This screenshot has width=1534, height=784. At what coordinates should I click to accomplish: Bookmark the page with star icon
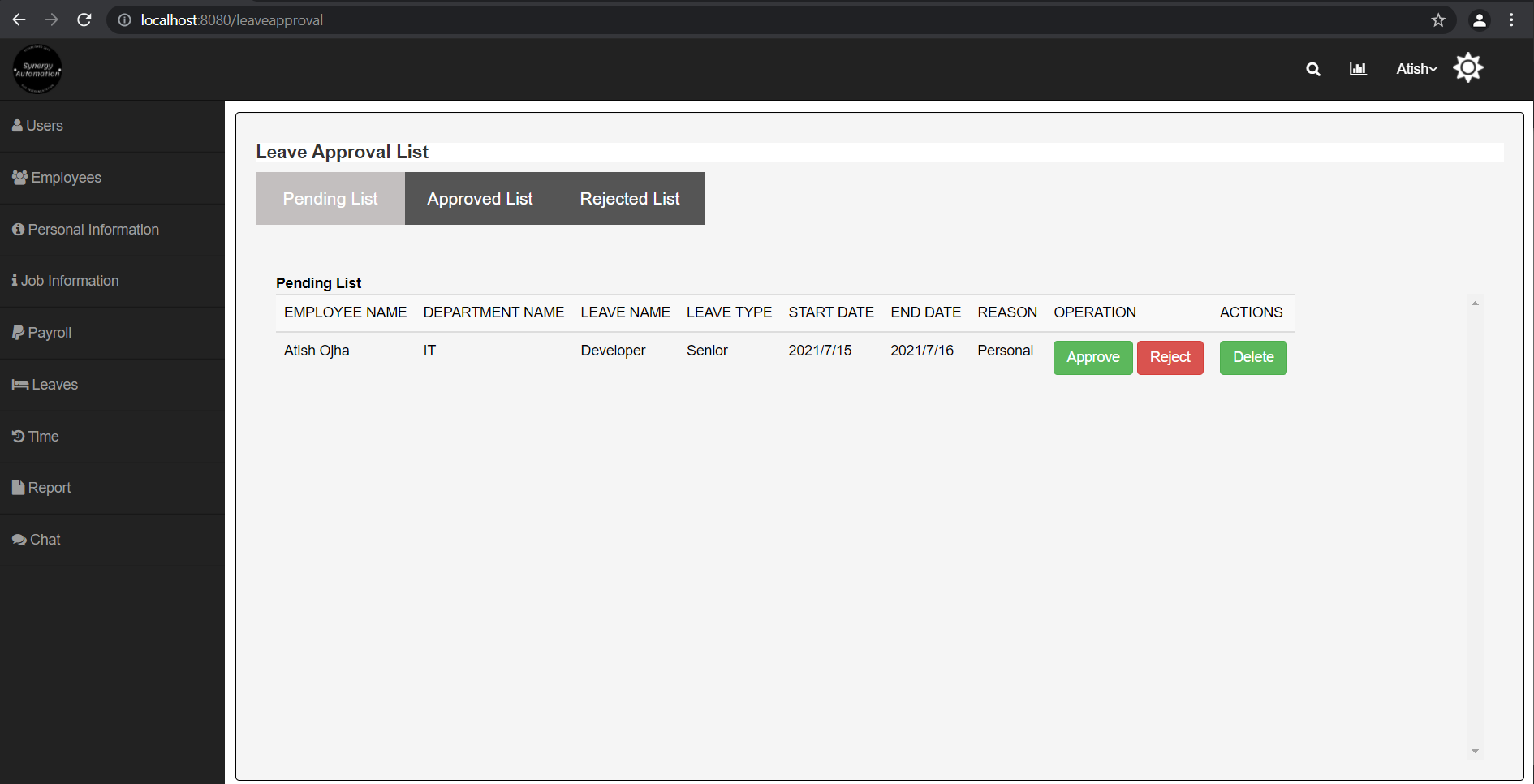[1438, 19]
